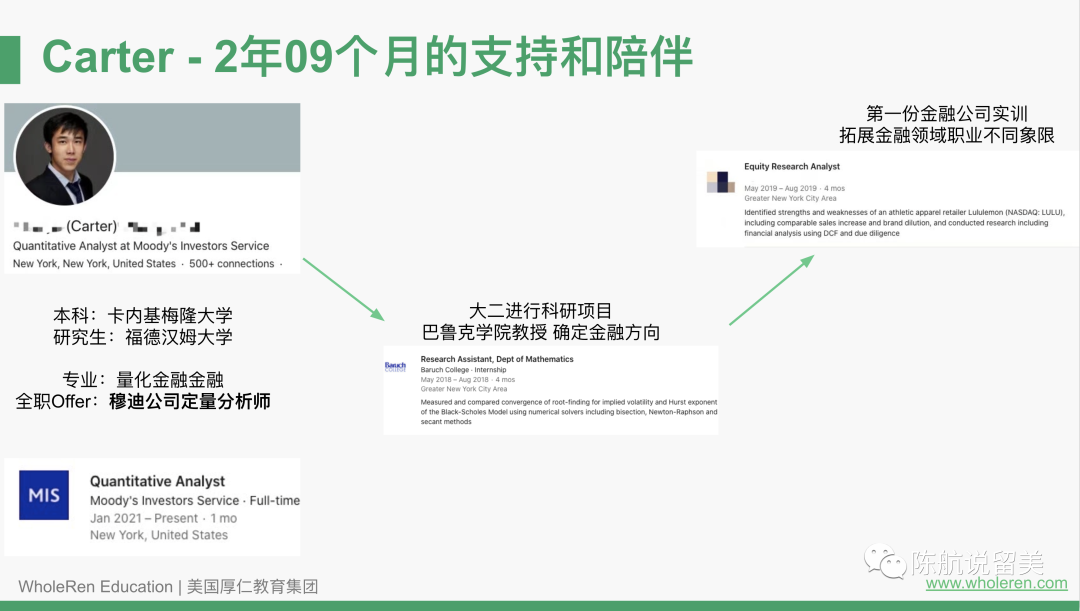
Task: Click the slide title starting with "Carter"
Action: click(x=367, y=58)
